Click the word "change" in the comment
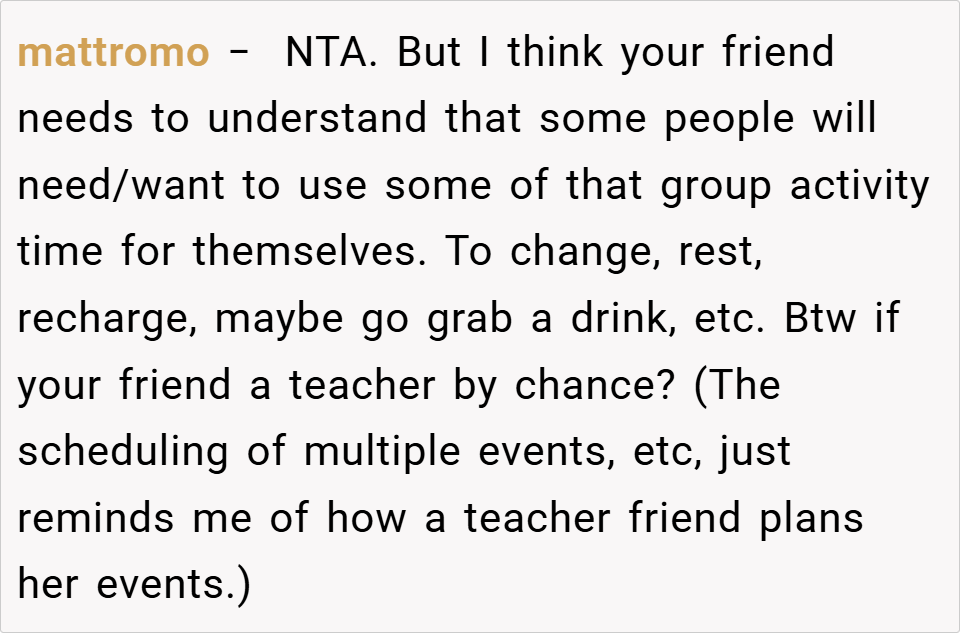The width and height of the screenshot is (960, 633). (x=585, y=254)
